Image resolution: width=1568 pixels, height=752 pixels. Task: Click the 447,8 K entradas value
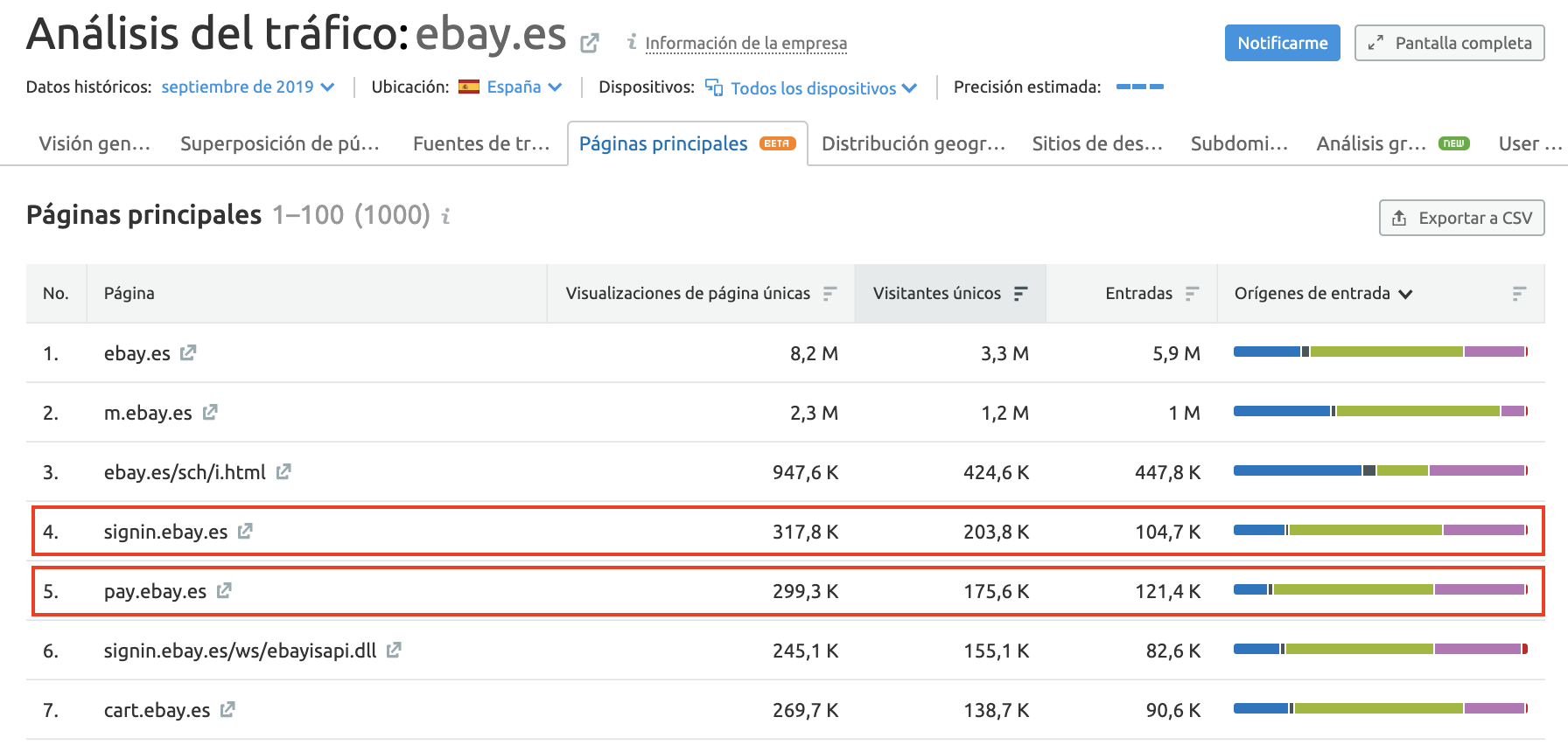pos(1167,472)
